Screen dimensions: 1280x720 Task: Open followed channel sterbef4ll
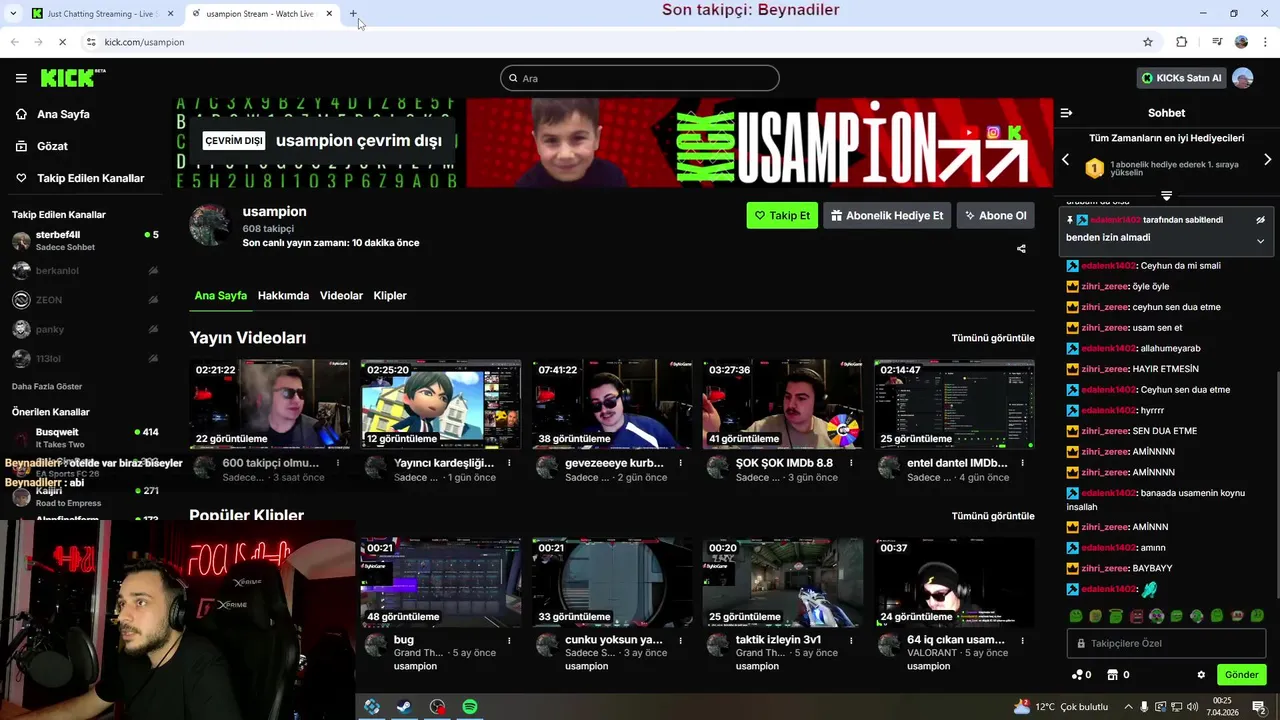click(x=85, y=241)
